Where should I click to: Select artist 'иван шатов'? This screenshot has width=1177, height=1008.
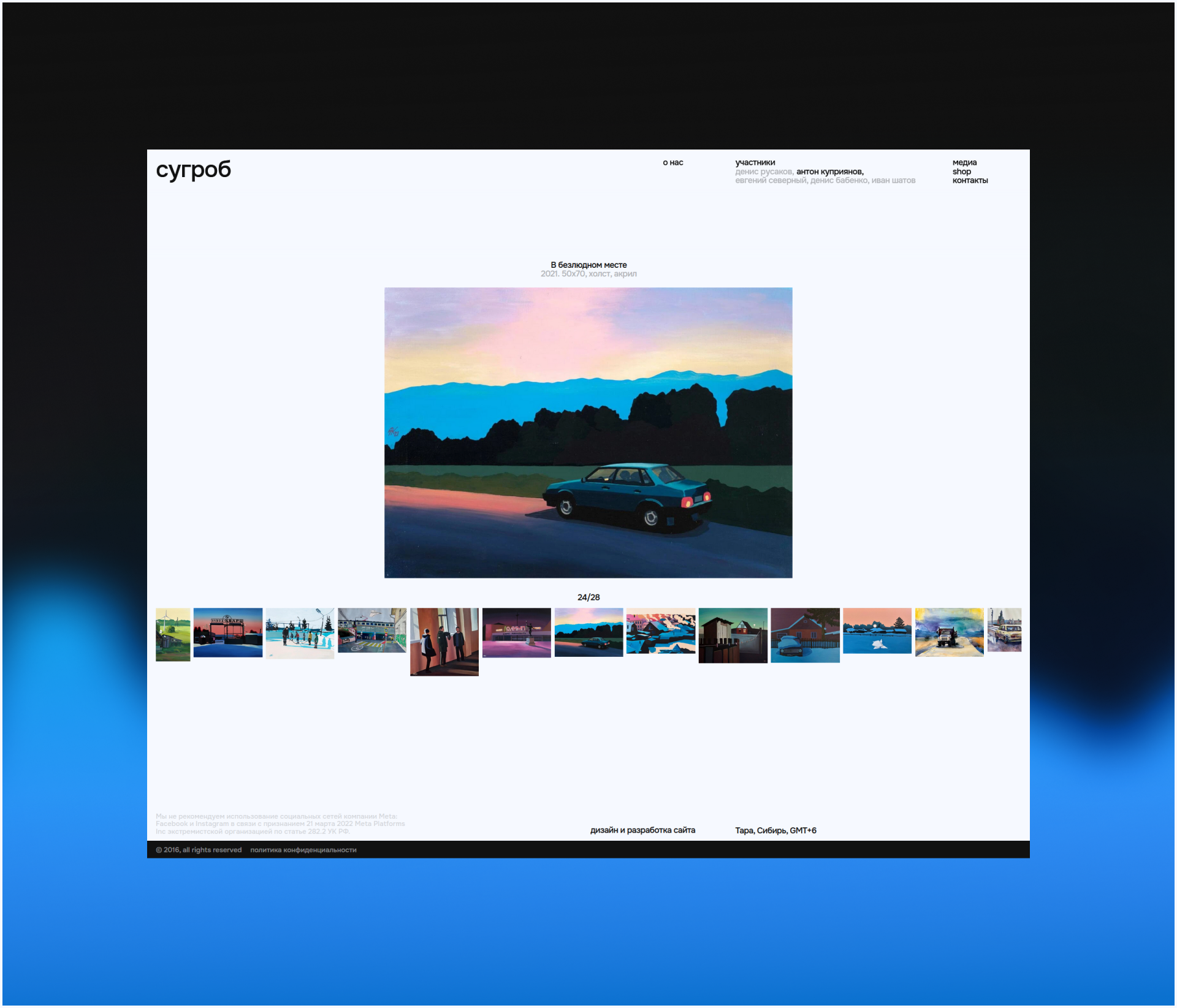click(x=893, y=181)
